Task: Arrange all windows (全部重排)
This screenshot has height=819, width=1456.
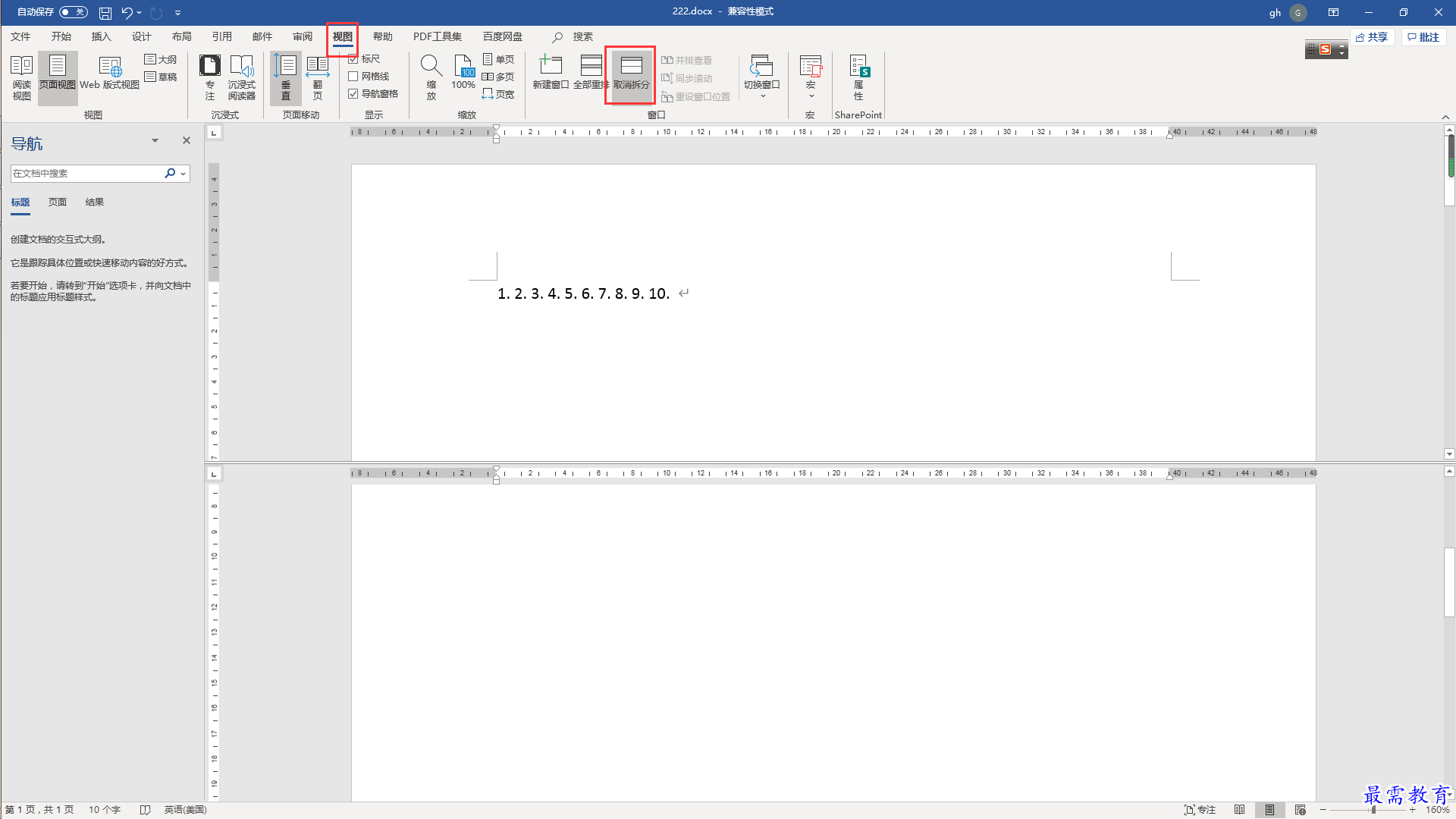Action: coord(591,74)
